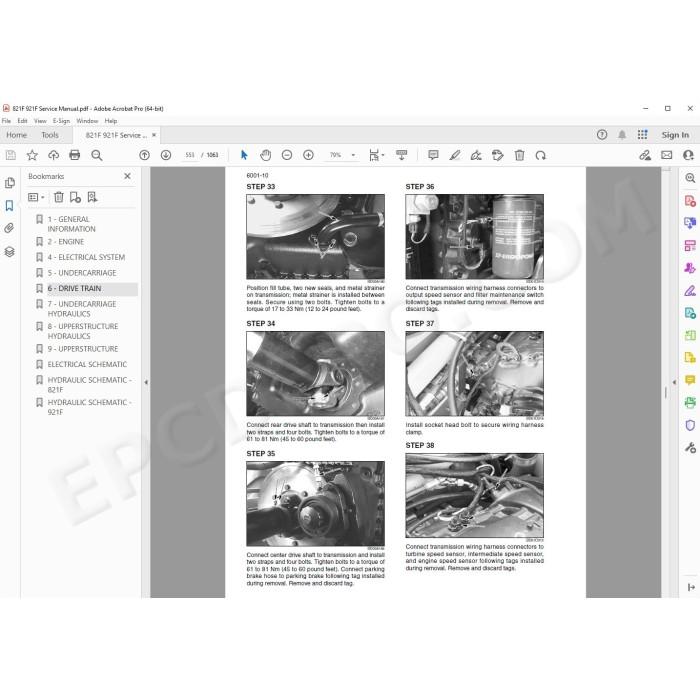This screenshot has height=700, width=700.
Task: Open the 5 - UNDERCARRIAGE bookmark
Action: point(82,273)
